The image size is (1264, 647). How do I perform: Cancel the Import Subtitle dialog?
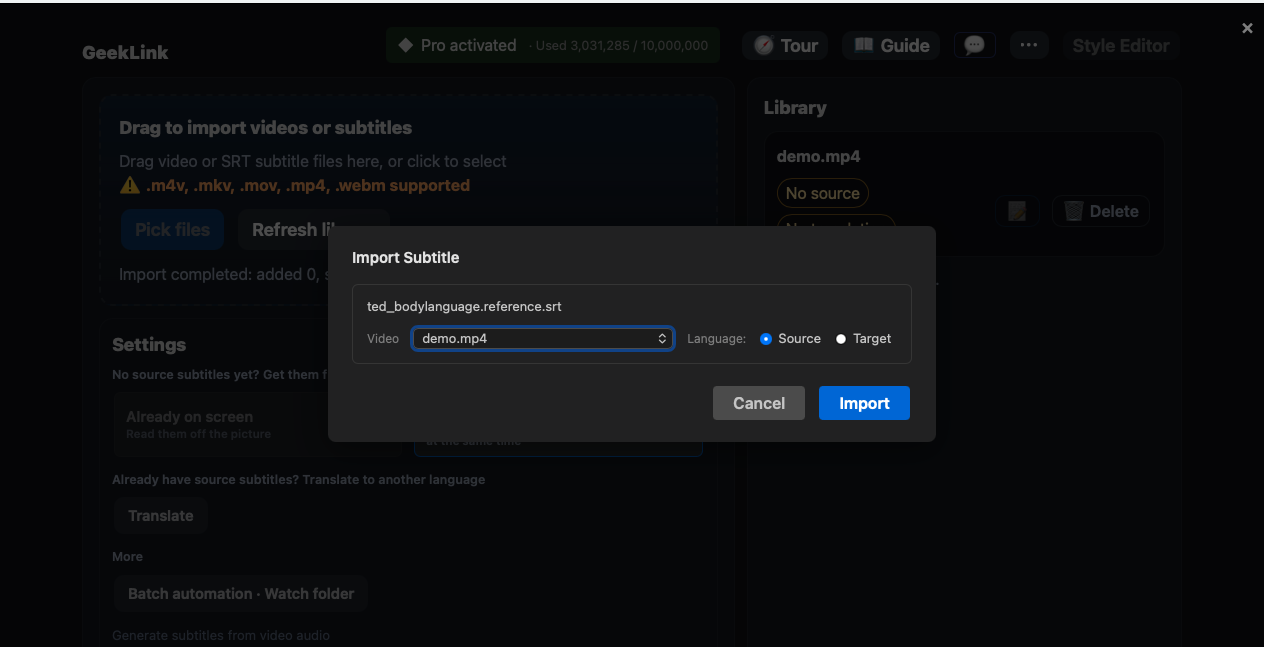(759, 403)
